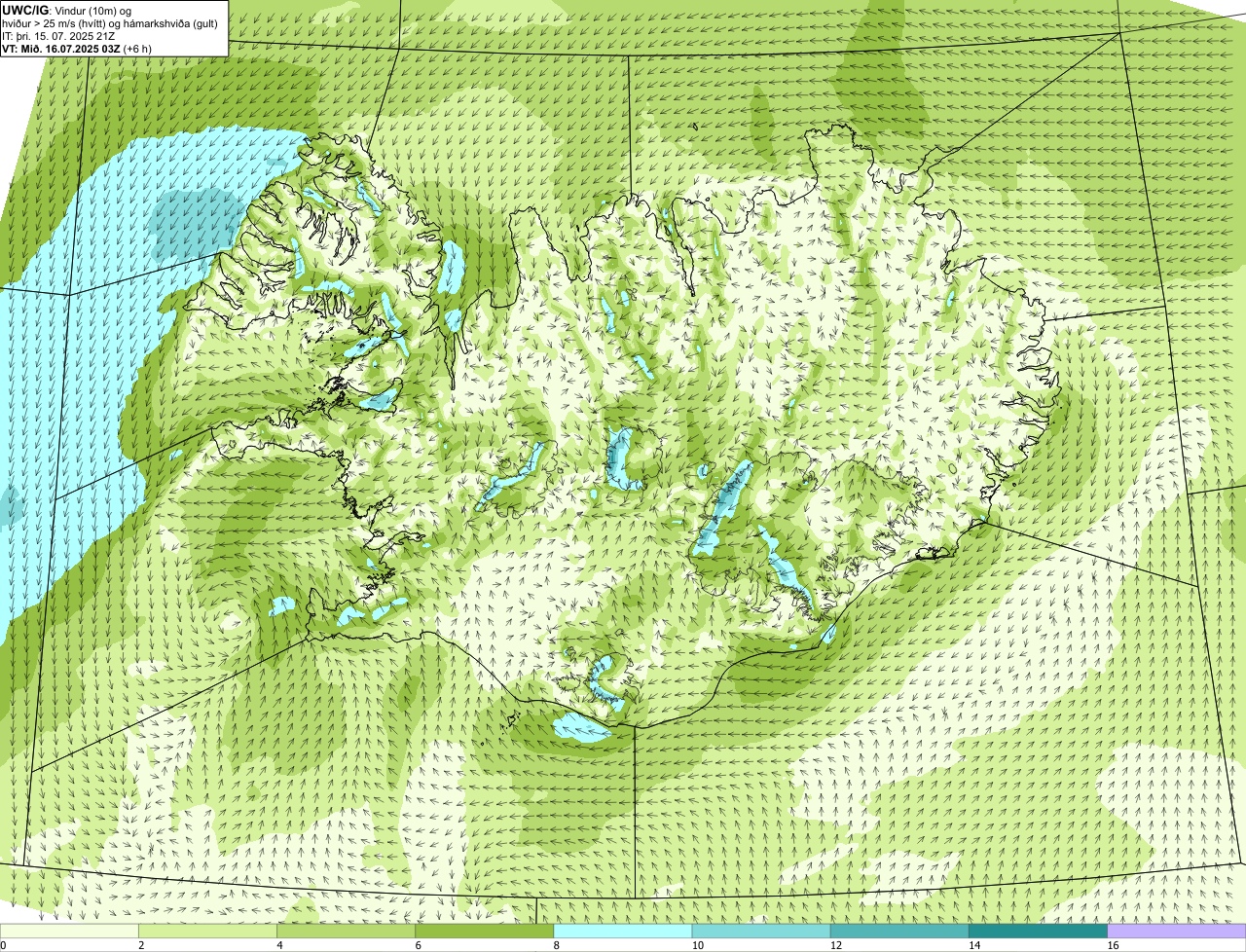Viewport: 1246px width, 952px height.
Task: Click the "VT: Mið. 16.07.2025 03Z (+6 h)" line
Action: click(x=77, y=48)
